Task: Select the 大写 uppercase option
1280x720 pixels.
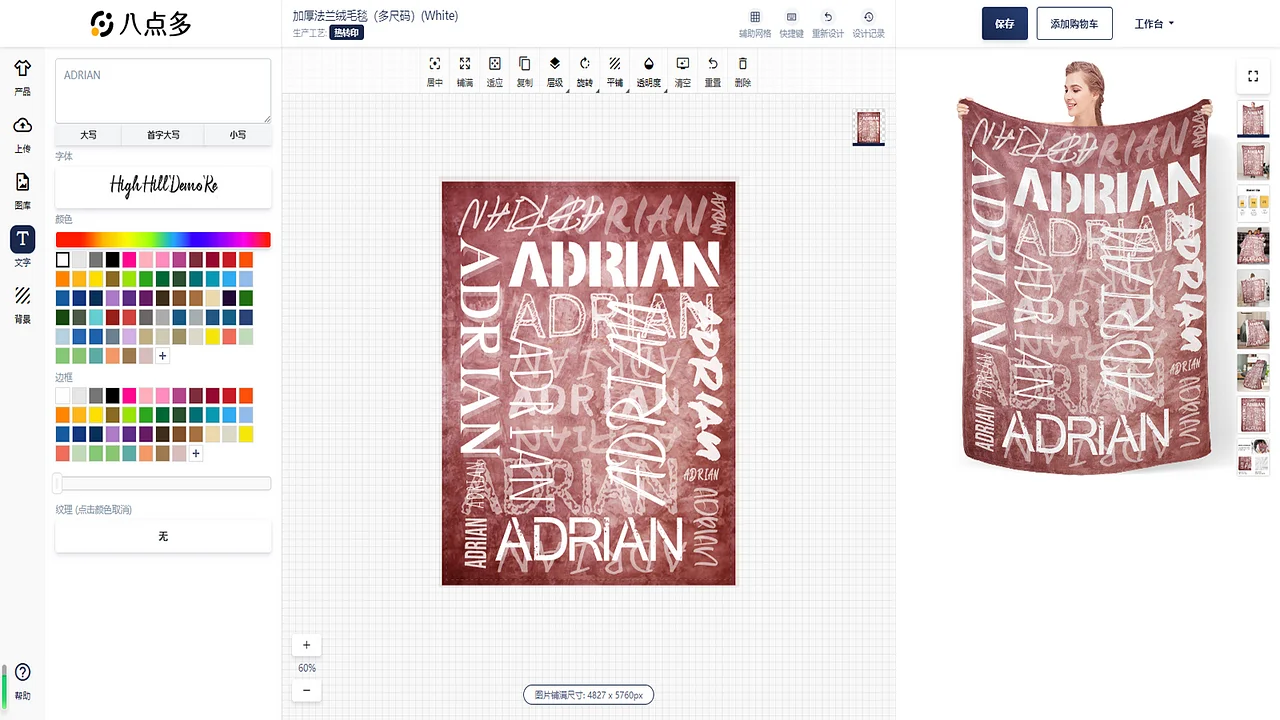Action: pyautogui.click(x=88, y=134)
